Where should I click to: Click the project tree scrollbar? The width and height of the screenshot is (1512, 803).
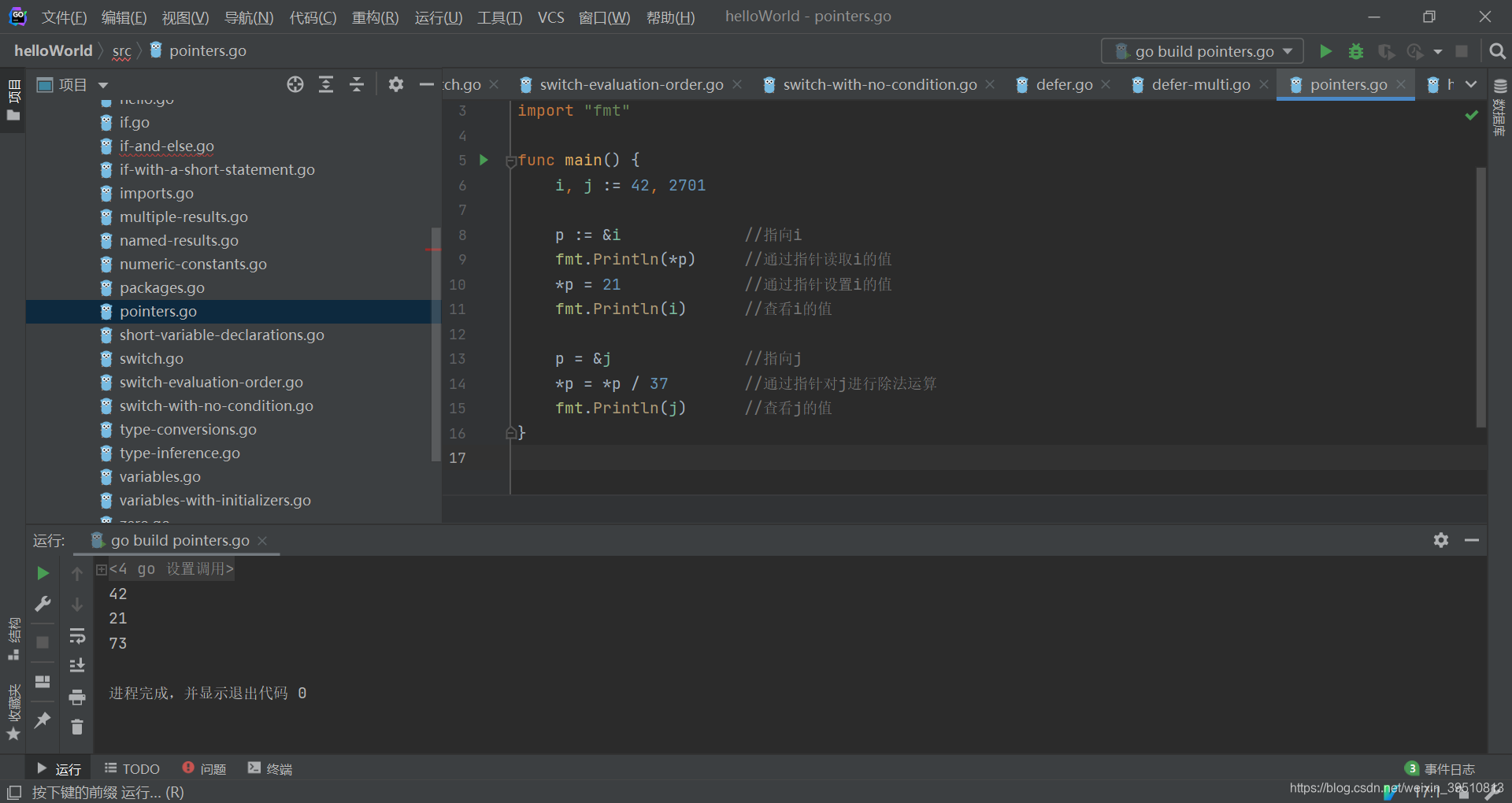point(435,344)
